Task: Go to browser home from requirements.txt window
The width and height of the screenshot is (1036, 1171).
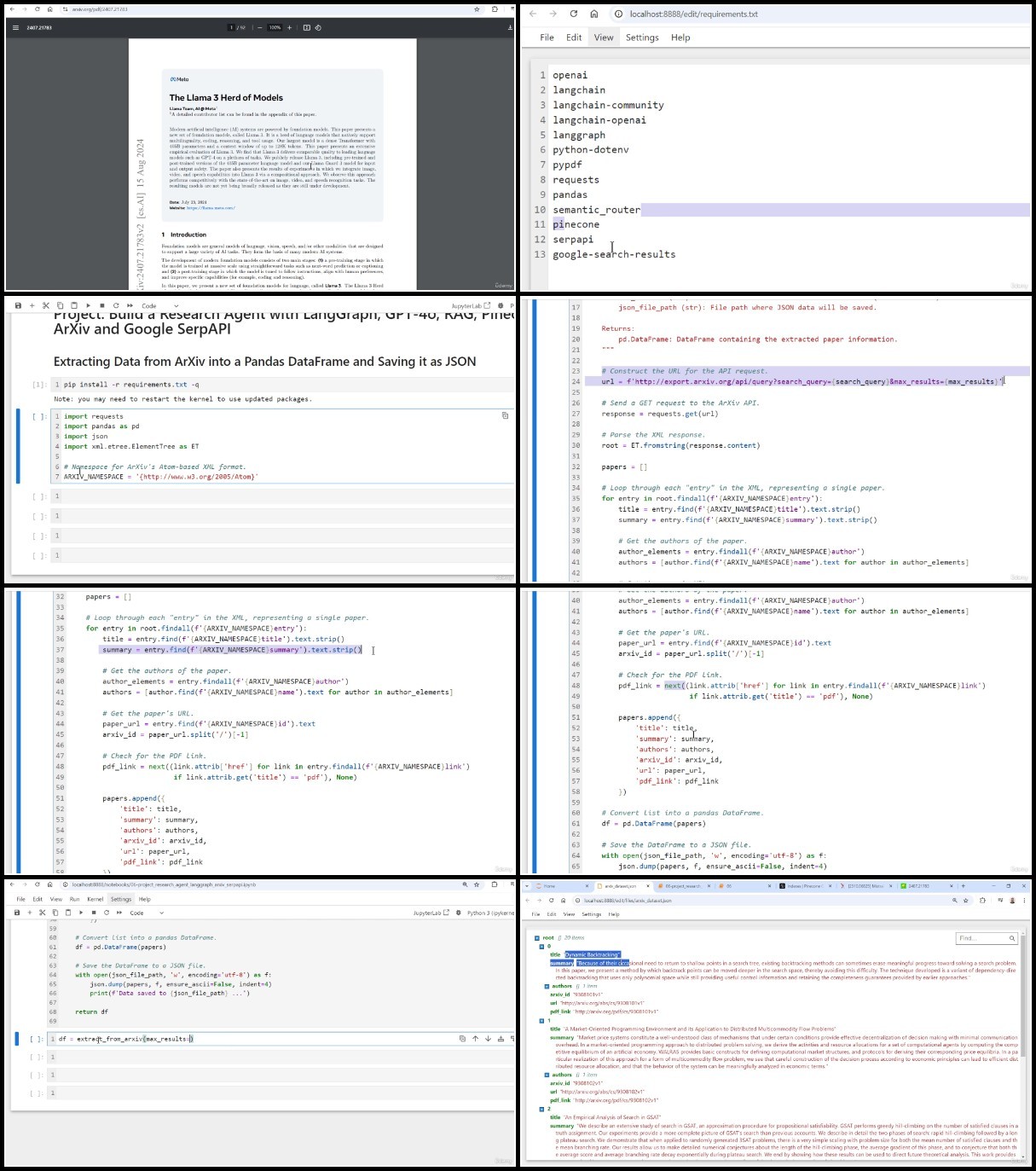Action: [593, 14]
